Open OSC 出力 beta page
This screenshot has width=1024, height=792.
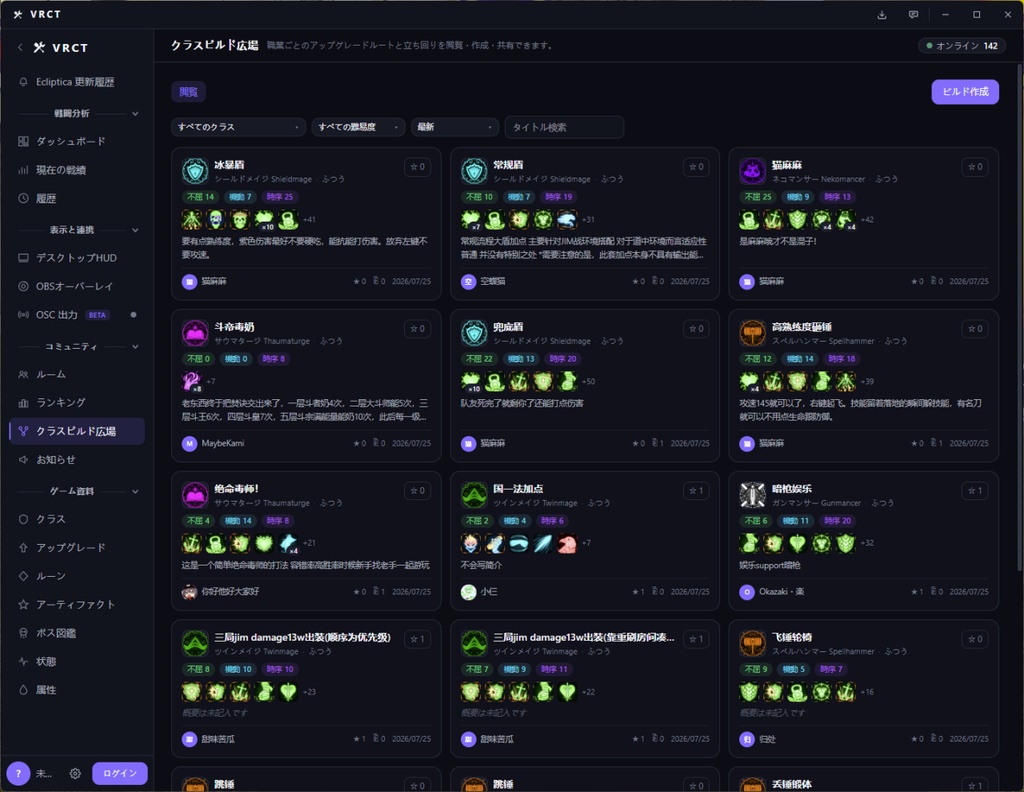[x=76, y=315]
